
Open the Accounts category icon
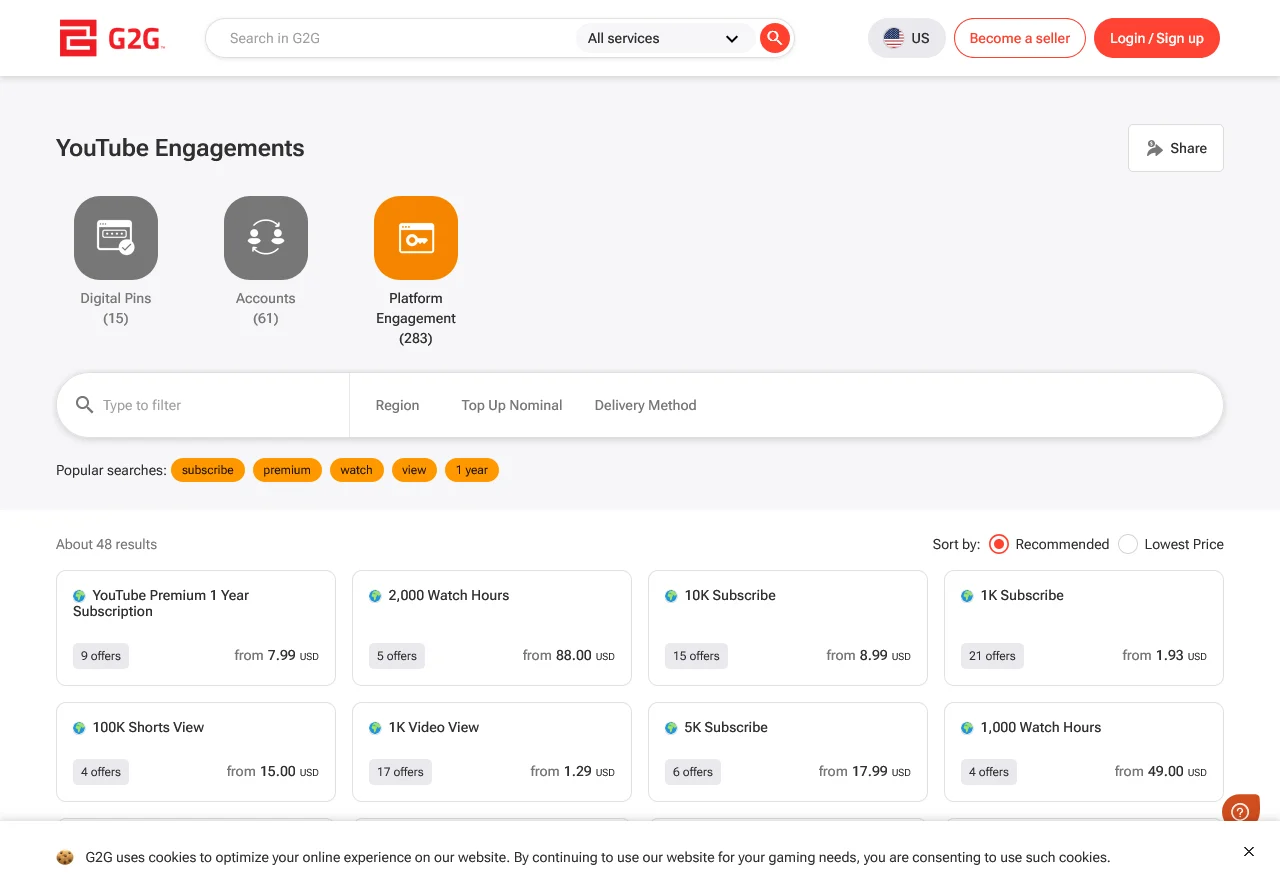click(x=266, y=238)
